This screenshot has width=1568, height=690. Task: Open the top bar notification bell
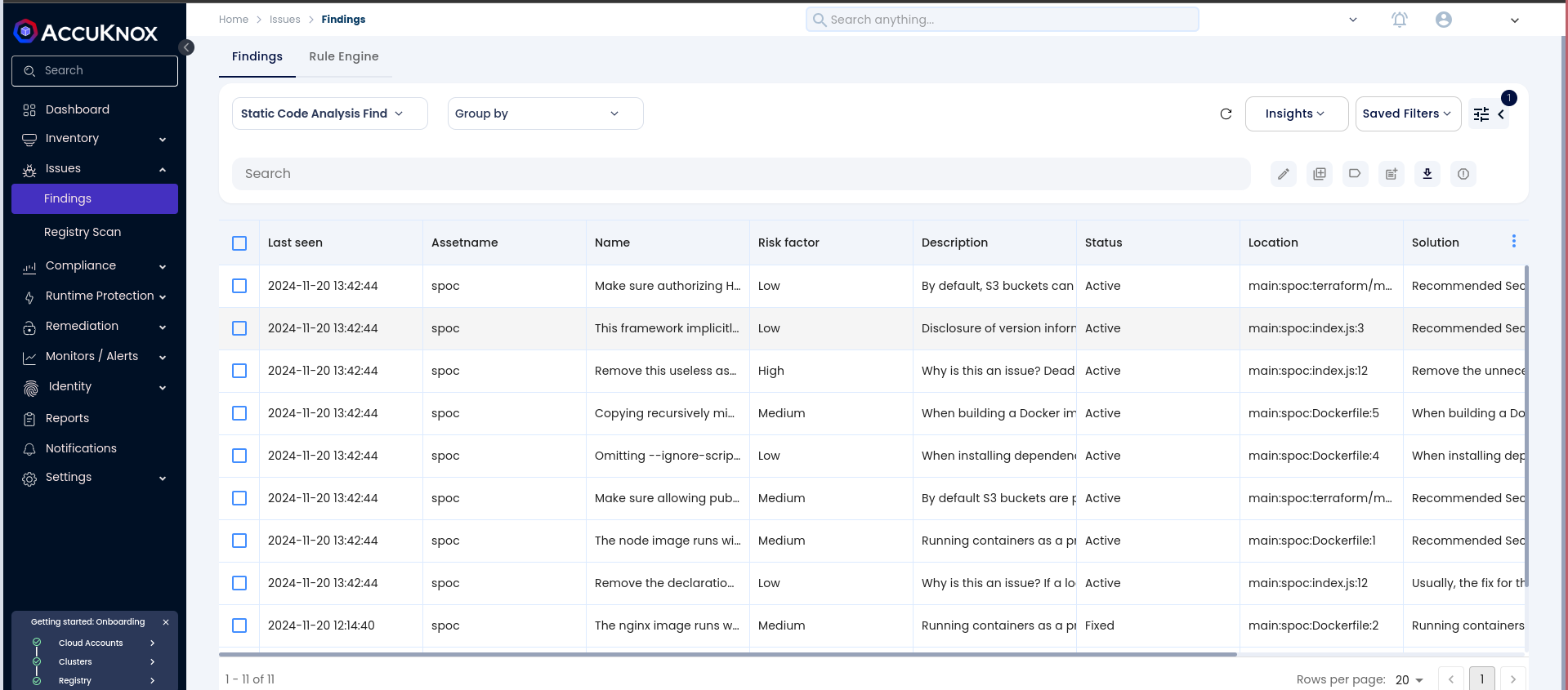[1400, 20]
